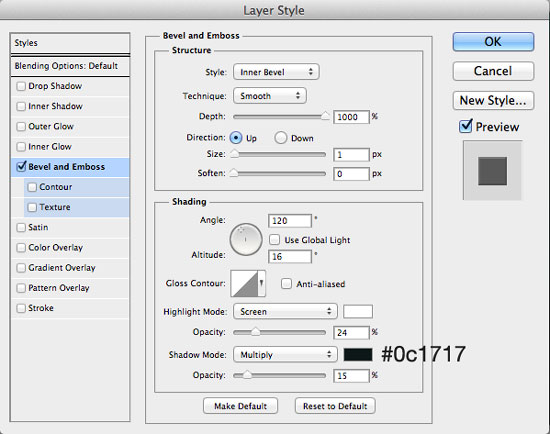The image size is (550, 434).
Task: Expand the Shadow Mode Multiply dropdown
Action: pos(285,355)
